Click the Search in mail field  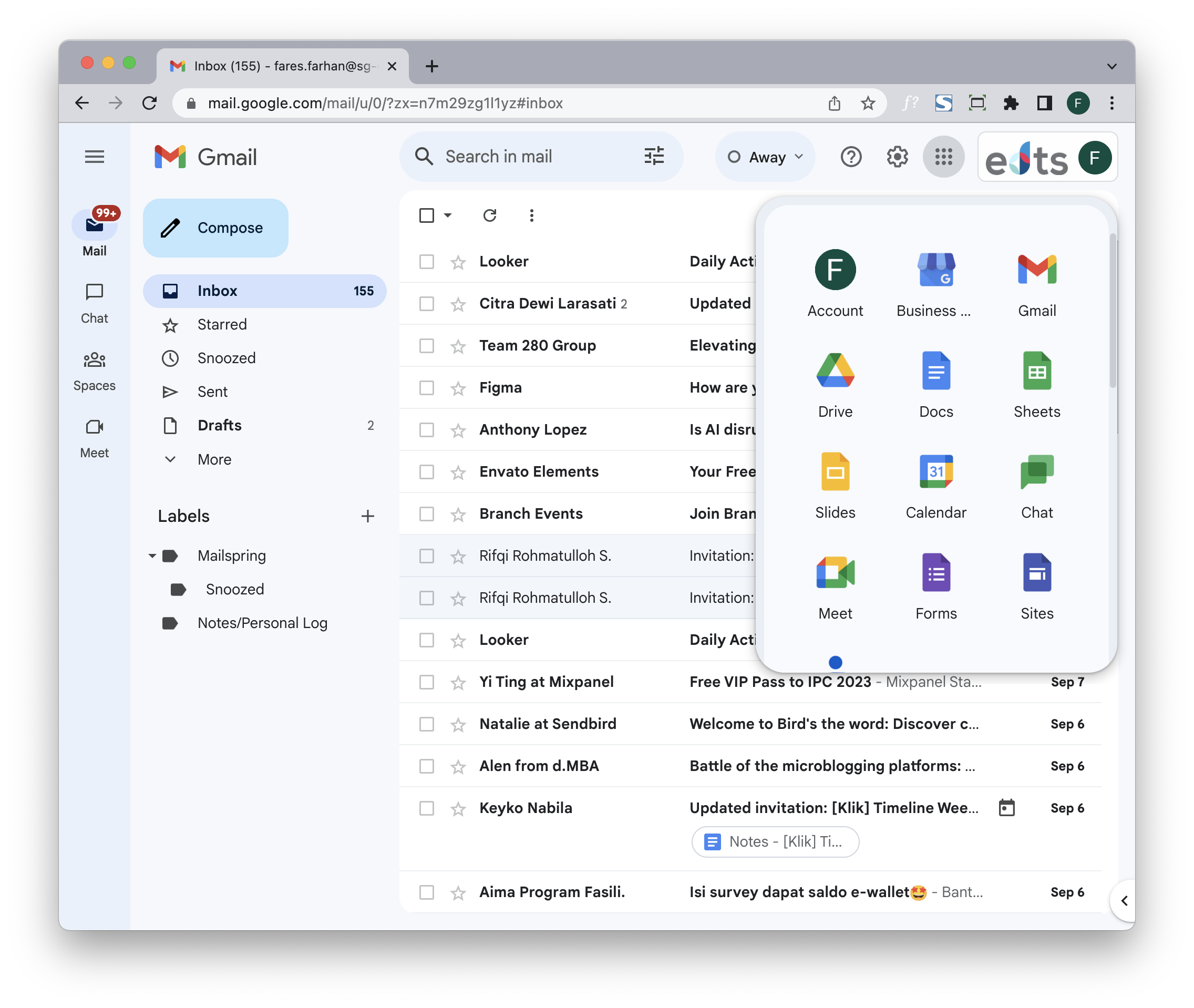[531, 157]
